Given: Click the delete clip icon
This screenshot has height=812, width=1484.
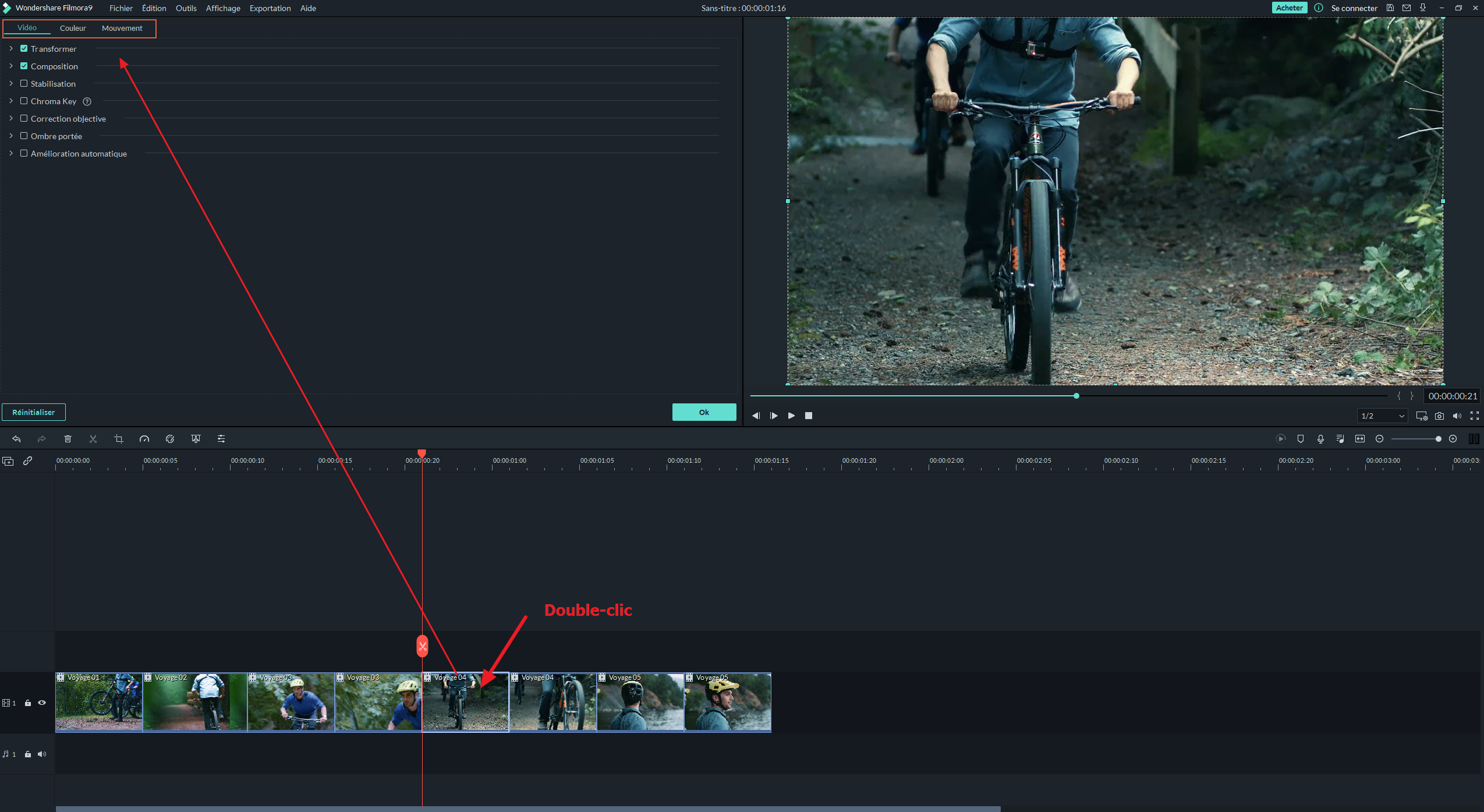Looking at the screenshot, I should pos(67,439).
